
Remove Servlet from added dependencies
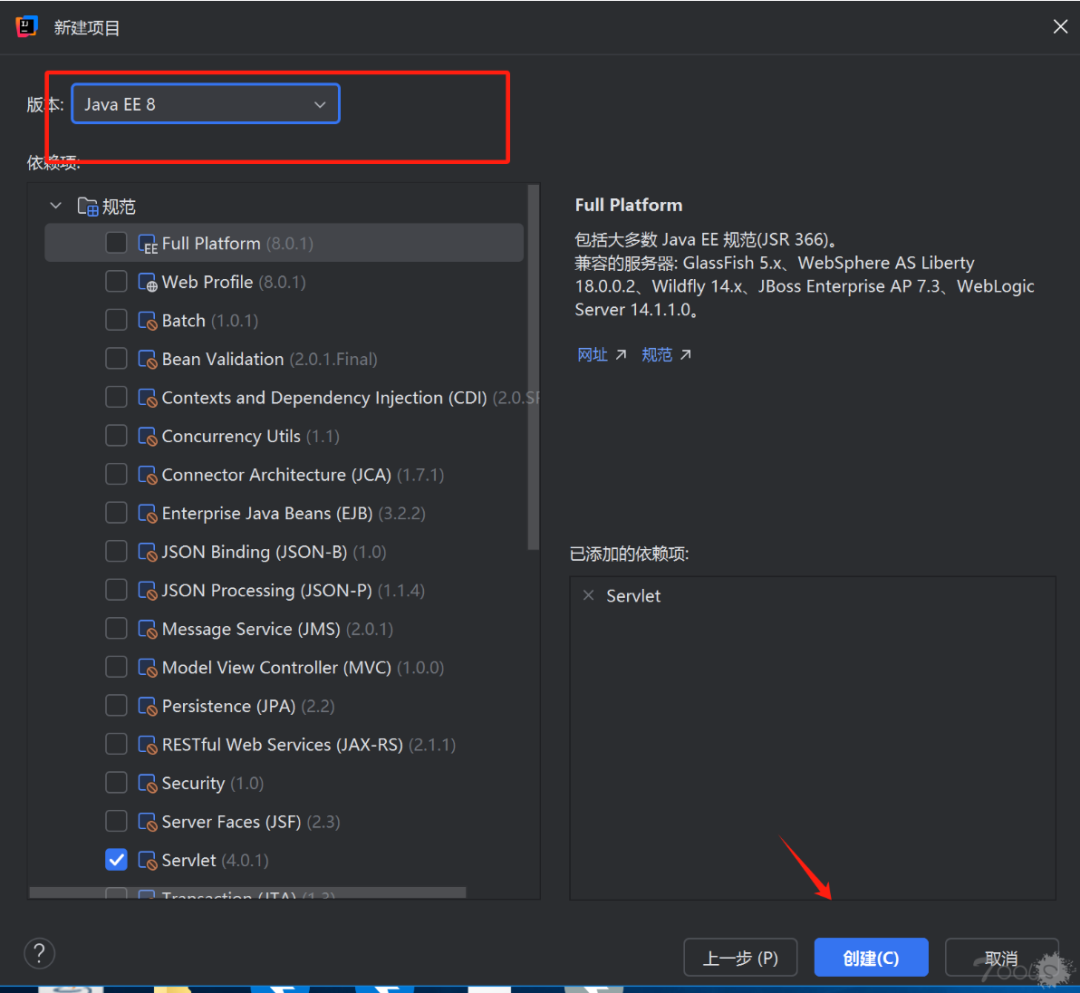(x=588, y=595)
